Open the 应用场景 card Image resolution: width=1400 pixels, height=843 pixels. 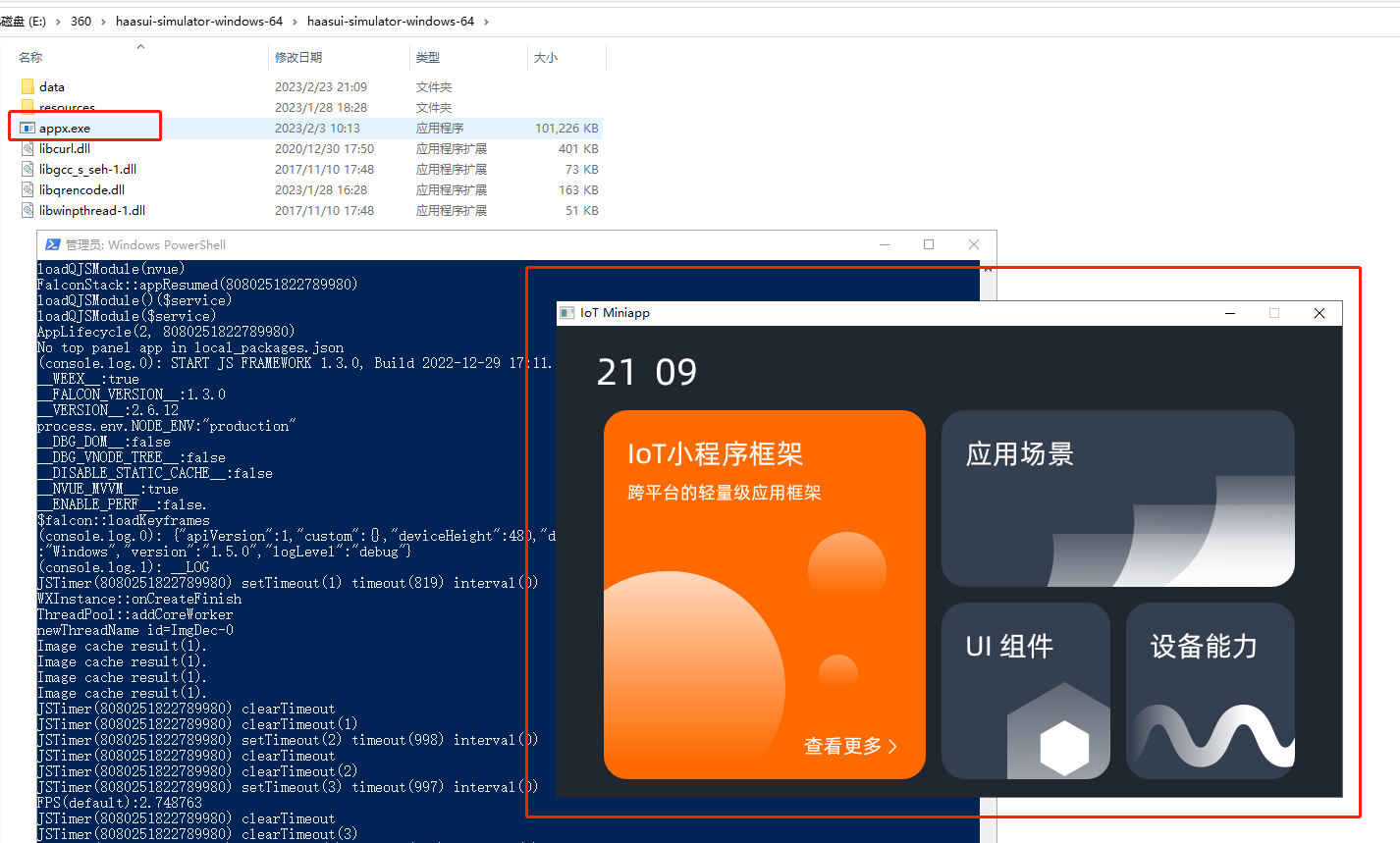1118,499
